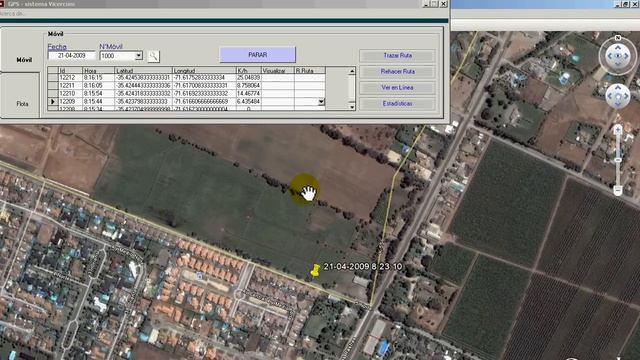Viewport: 640px width, 360px height.
Task: Rotate view right with look joystick right arrow
Action: tap(627, 56)
